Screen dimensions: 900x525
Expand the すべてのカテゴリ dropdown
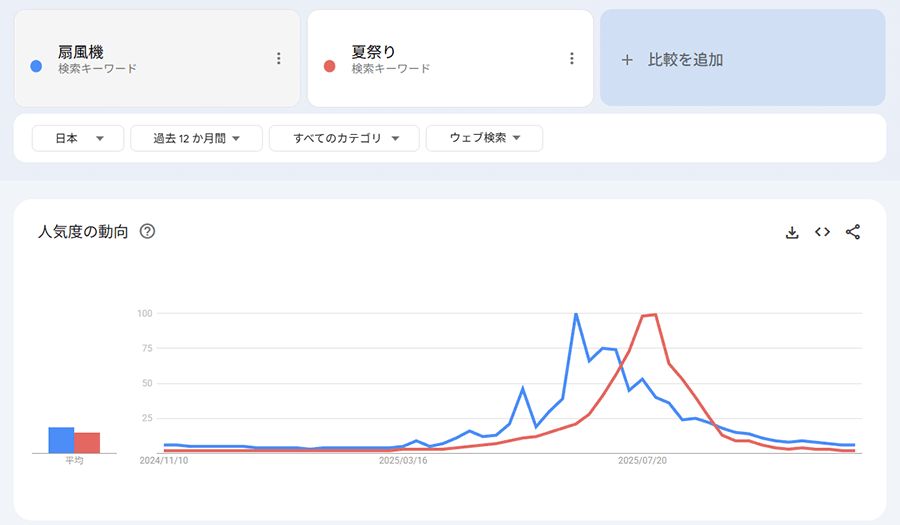pyautogui.click(x=343, y=138)
